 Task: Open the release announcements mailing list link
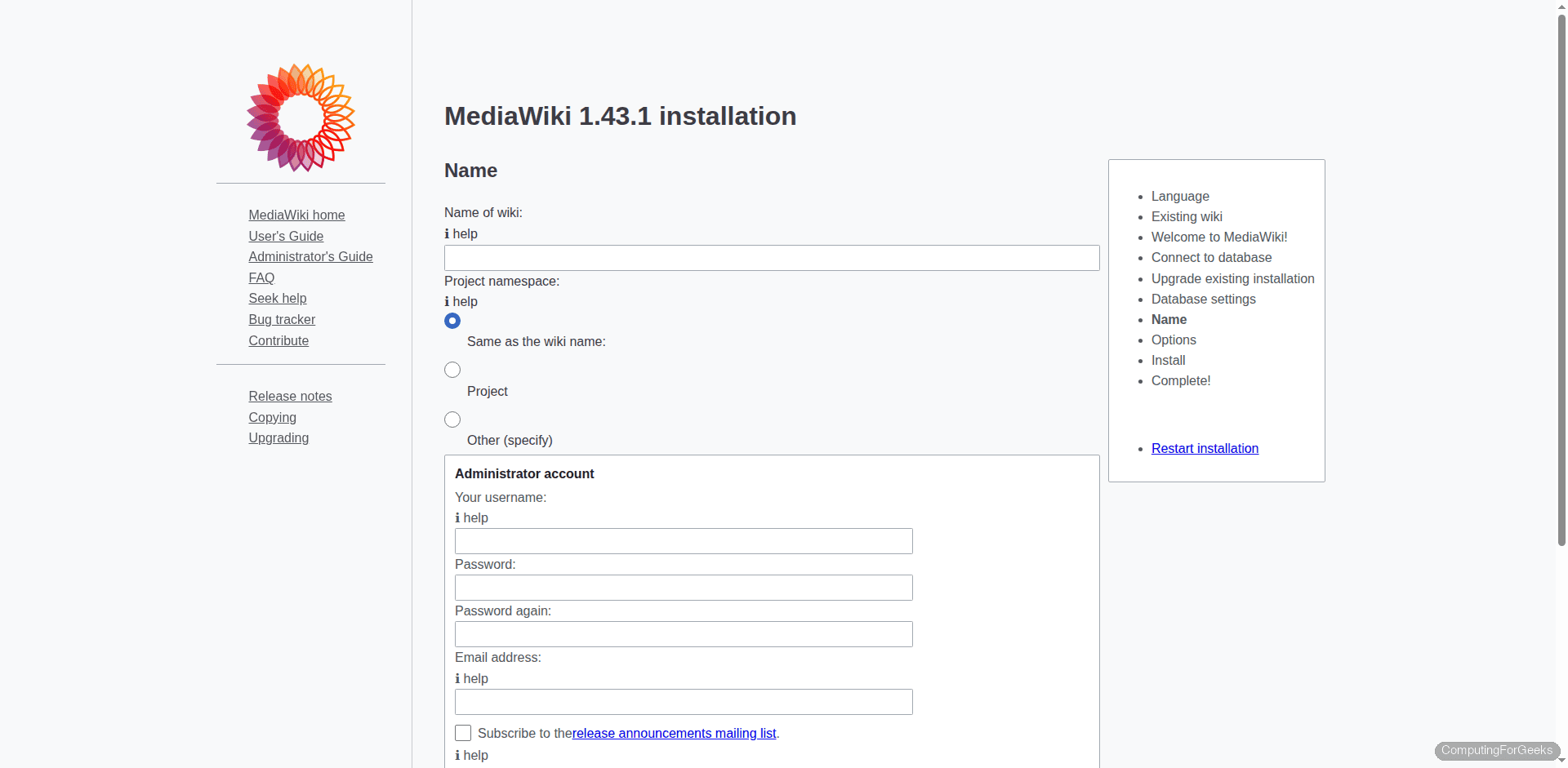click(x=673, y=733)
